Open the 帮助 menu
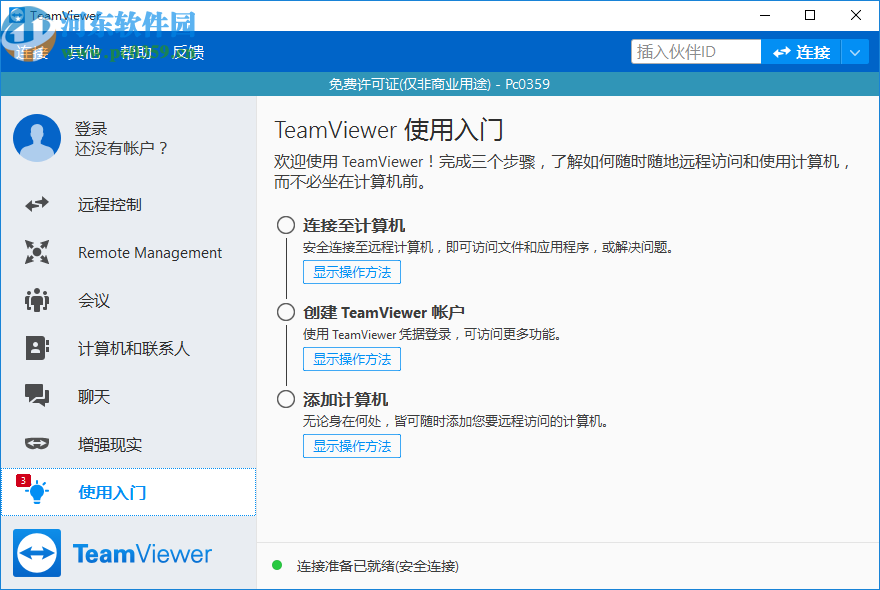Viewport: 880px width, 590px height. [x=137, y=52]
